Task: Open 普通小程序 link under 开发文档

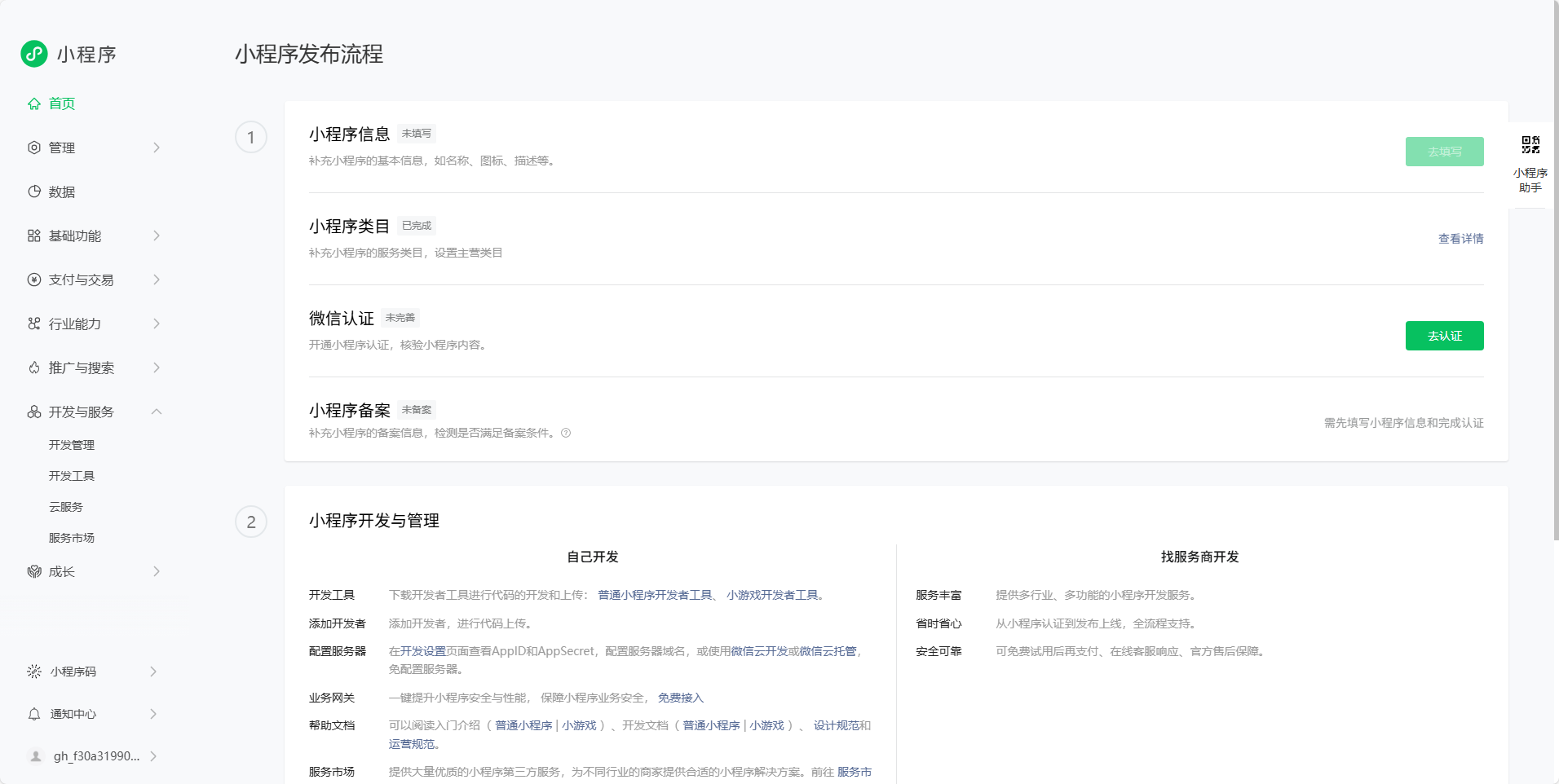Action: click(711, 725)
